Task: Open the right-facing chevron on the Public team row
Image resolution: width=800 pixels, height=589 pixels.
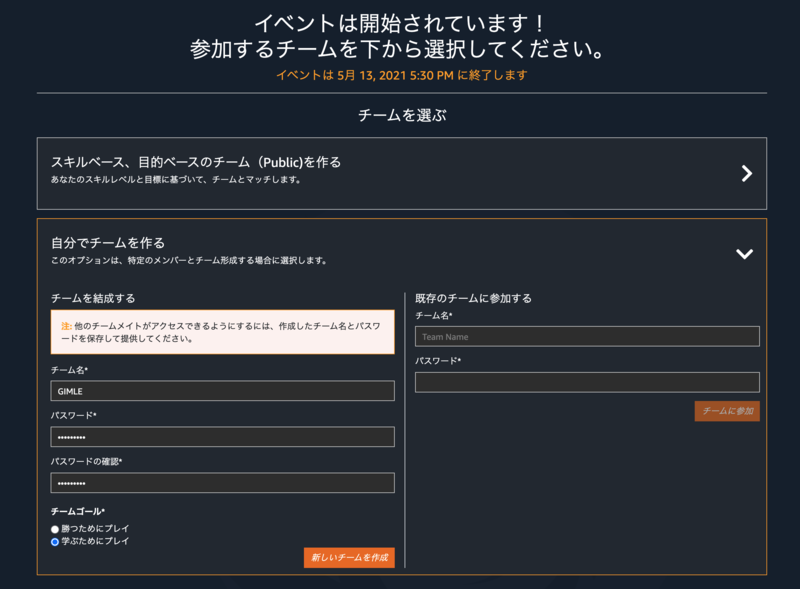Action: click(746, 173)
